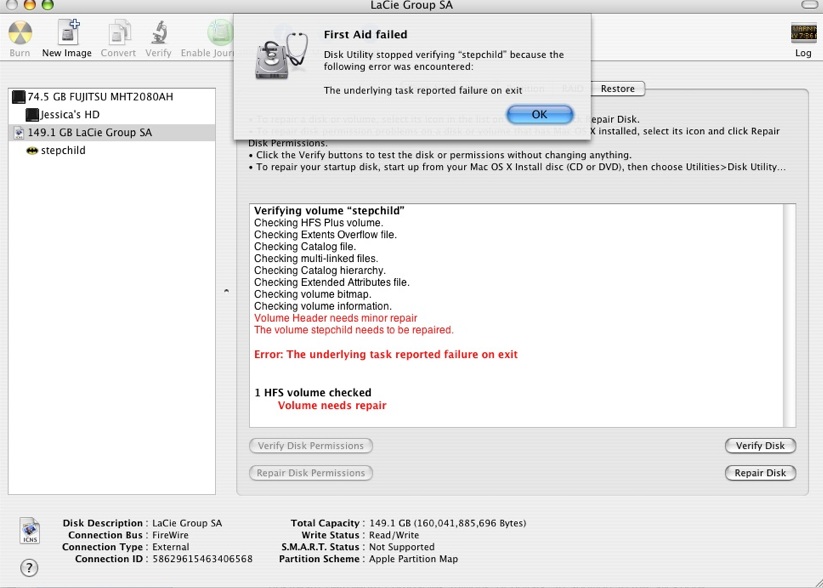Click 'Volume needs repair' red text
Screen dimensions: 823x588
tap(332, 405)
